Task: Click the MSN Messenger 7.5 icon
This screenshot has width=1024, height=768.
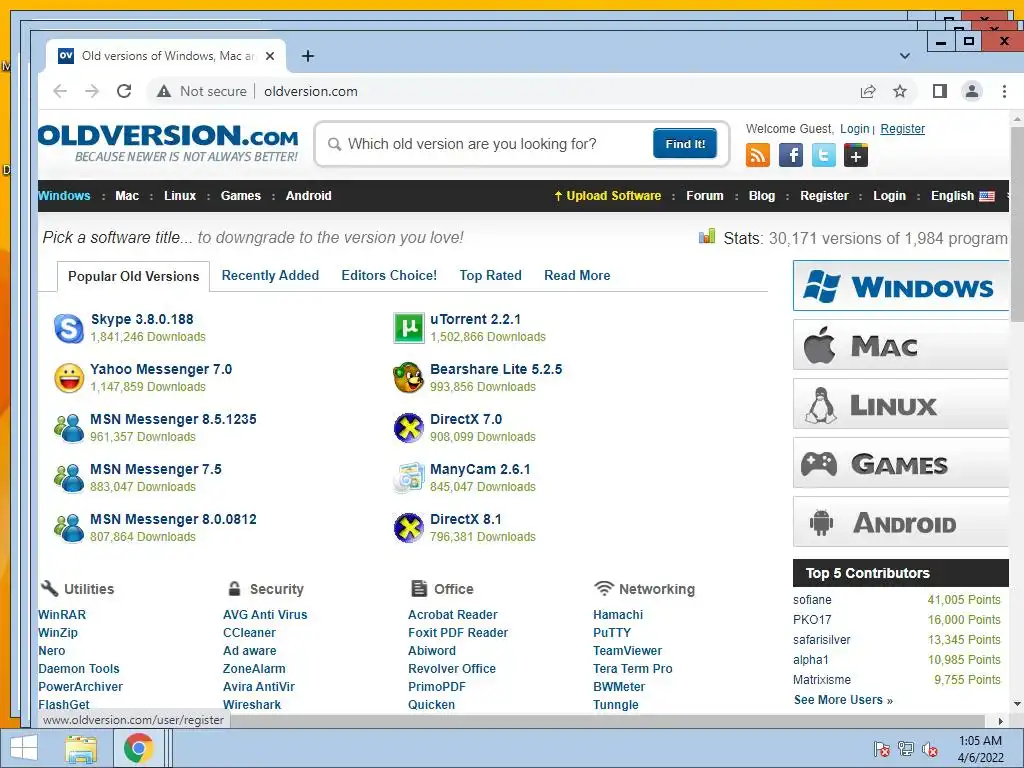Action: [x=69, y=478]
